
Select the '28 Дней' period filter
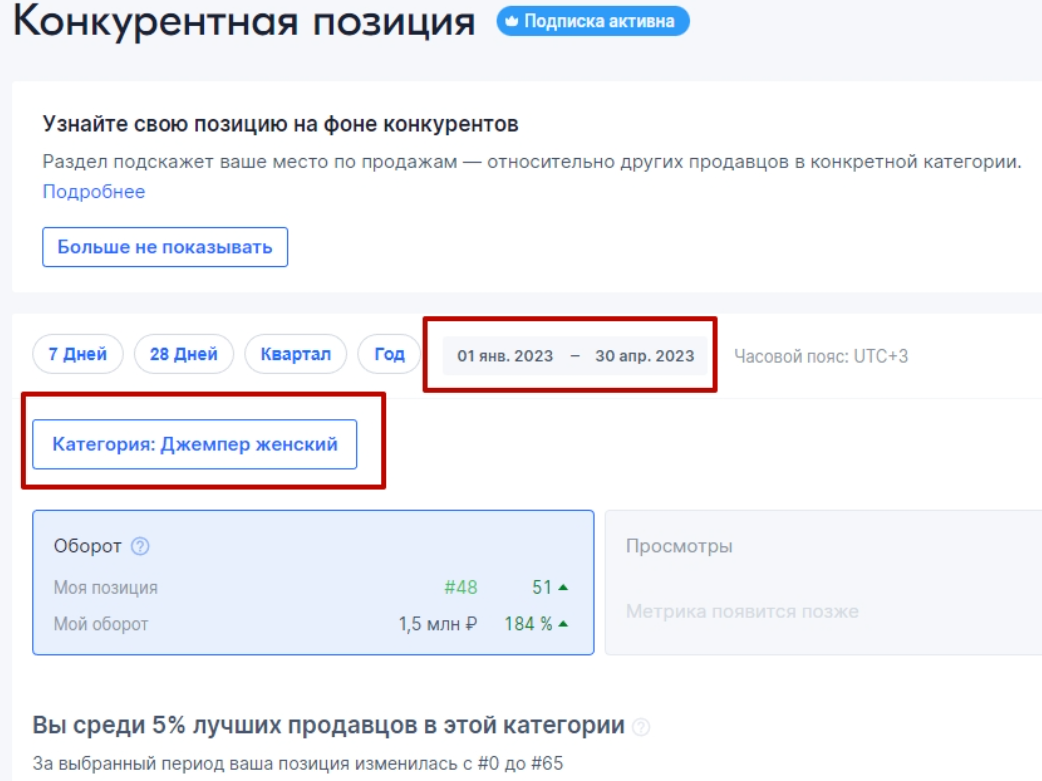click(x=183, y=354)
